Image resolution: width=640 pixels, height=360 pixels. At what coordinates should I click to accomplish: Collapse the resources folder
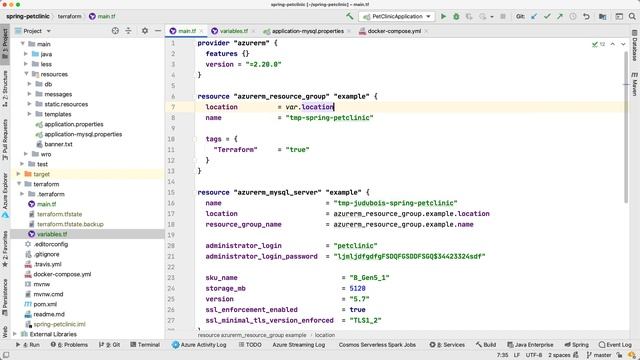click(x=26, y=74)
